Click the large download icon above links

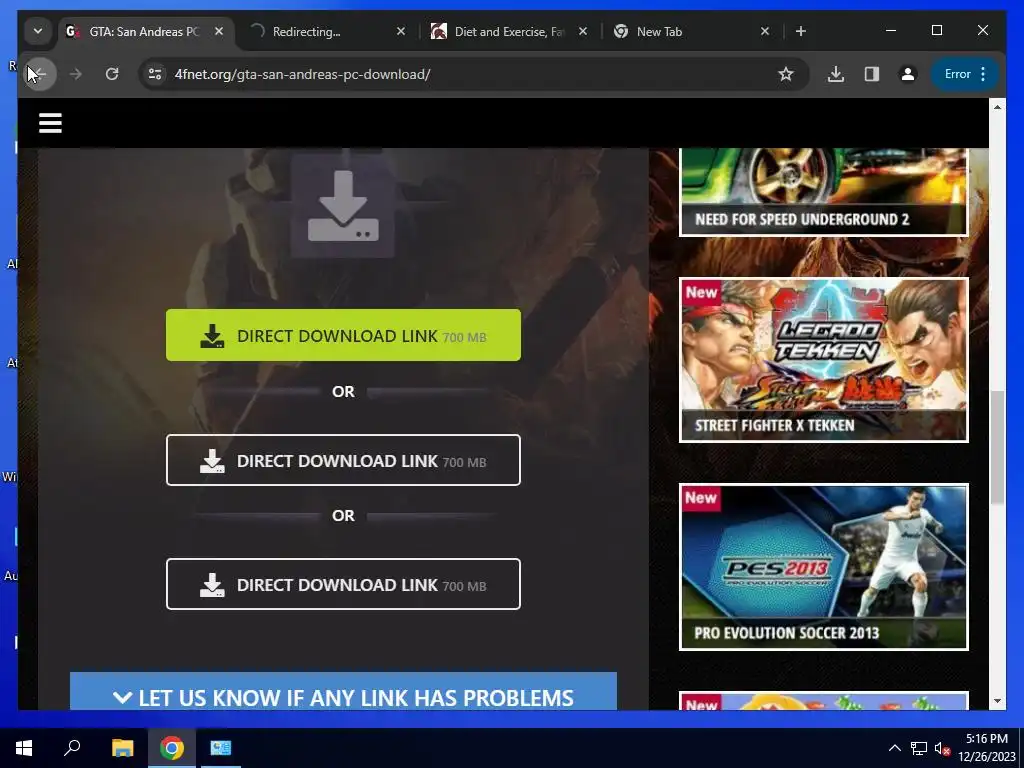click(x=343, y=206)
